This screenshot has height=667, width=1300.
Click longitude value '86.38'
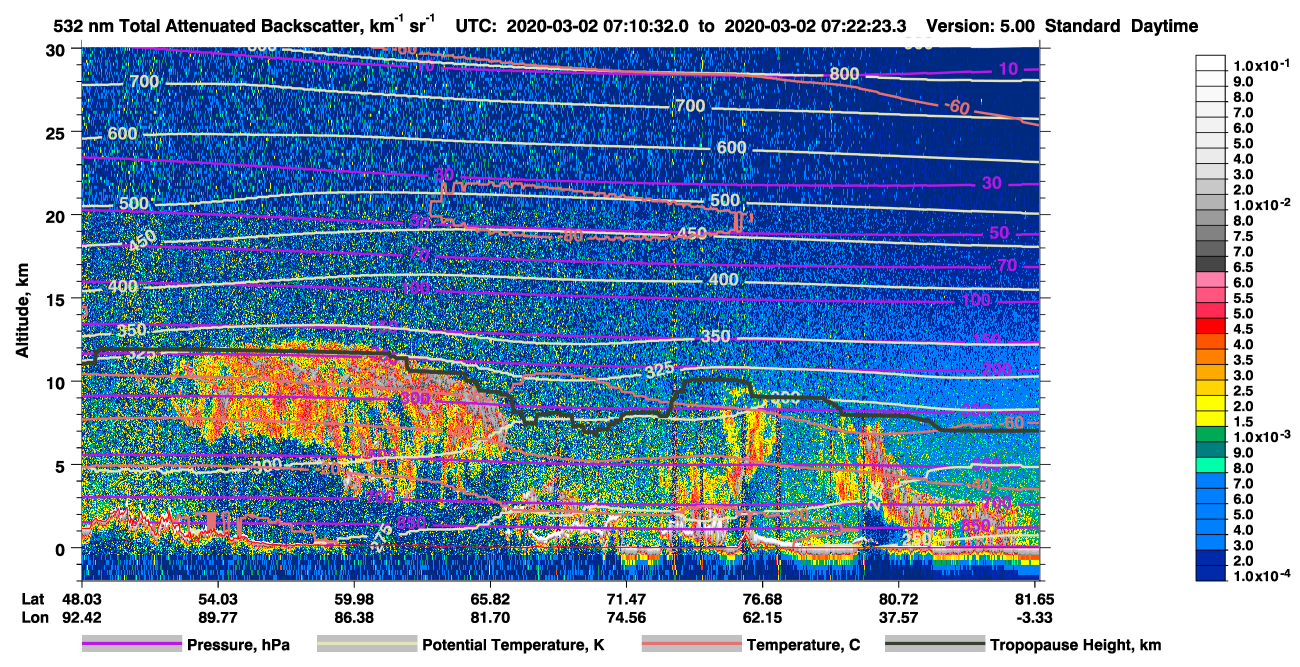(354, 617)
